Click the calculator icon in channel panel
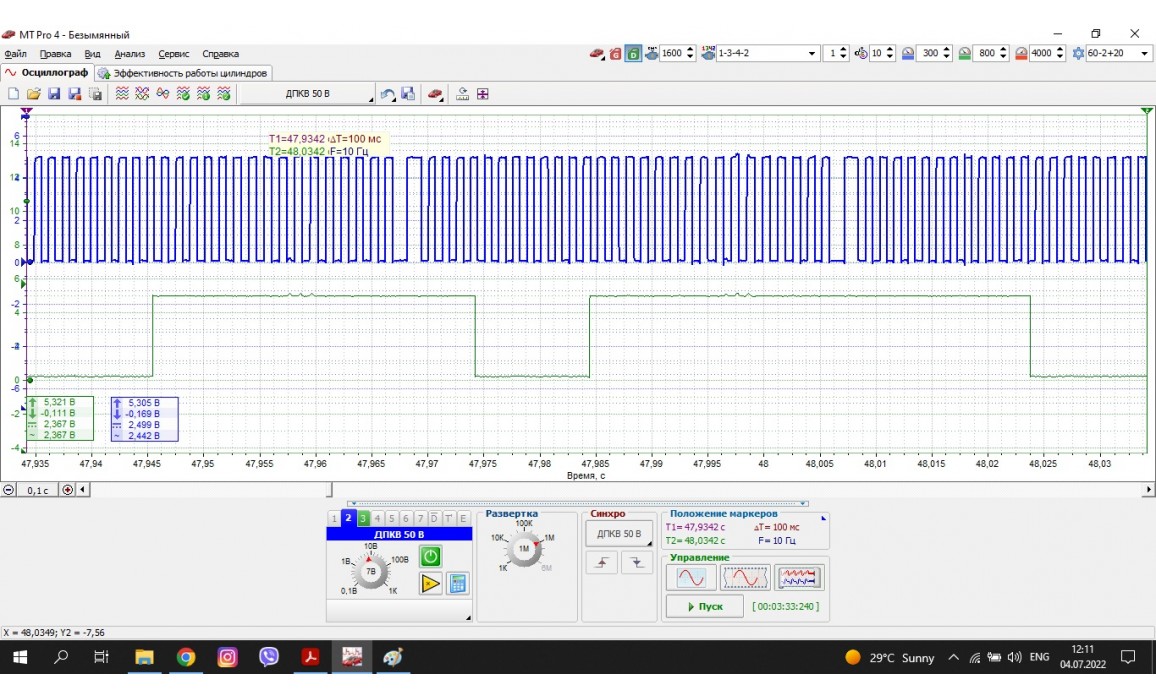The height and width of the screenshot is (700, 1156). (x=457, y=583)
